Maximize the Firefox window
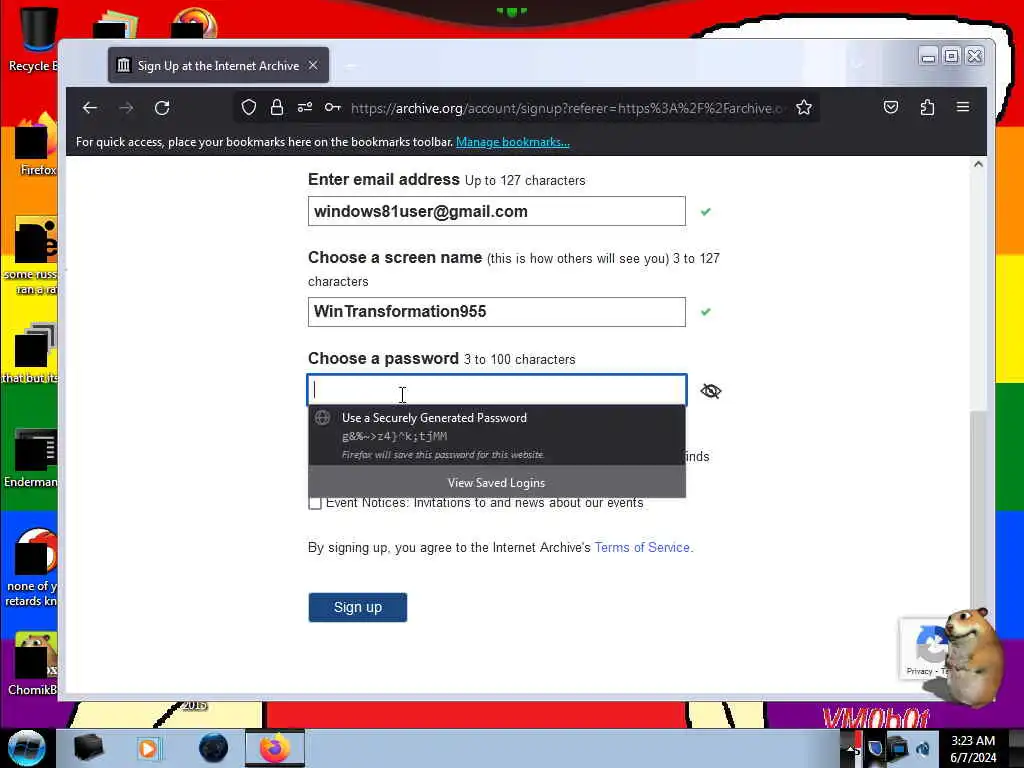This screenshot has width=1024, height=768. pyautogui.click(x=952, y=57)
